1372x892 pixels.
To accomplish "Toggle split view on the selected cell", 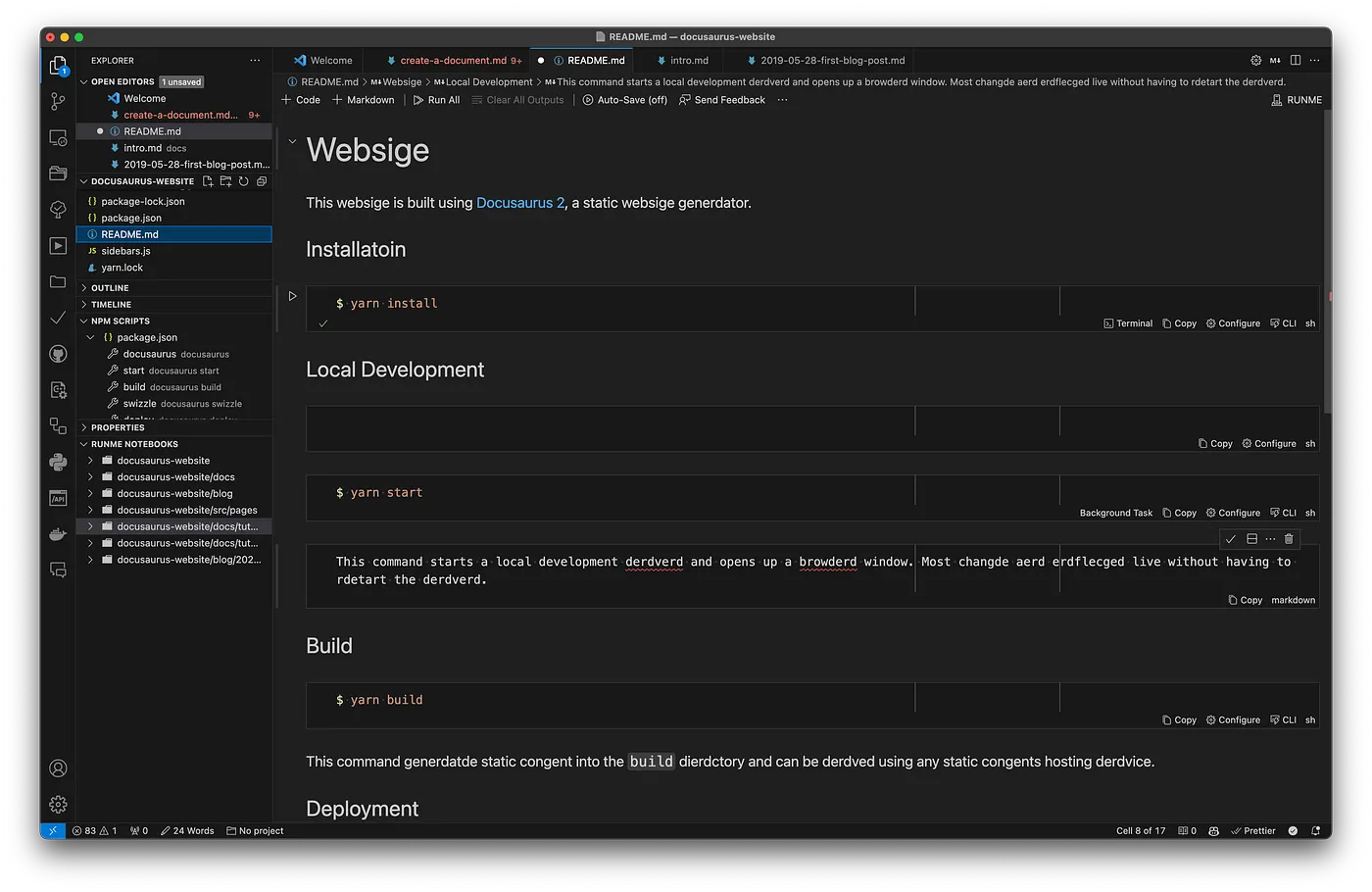I will [1250, 538].
